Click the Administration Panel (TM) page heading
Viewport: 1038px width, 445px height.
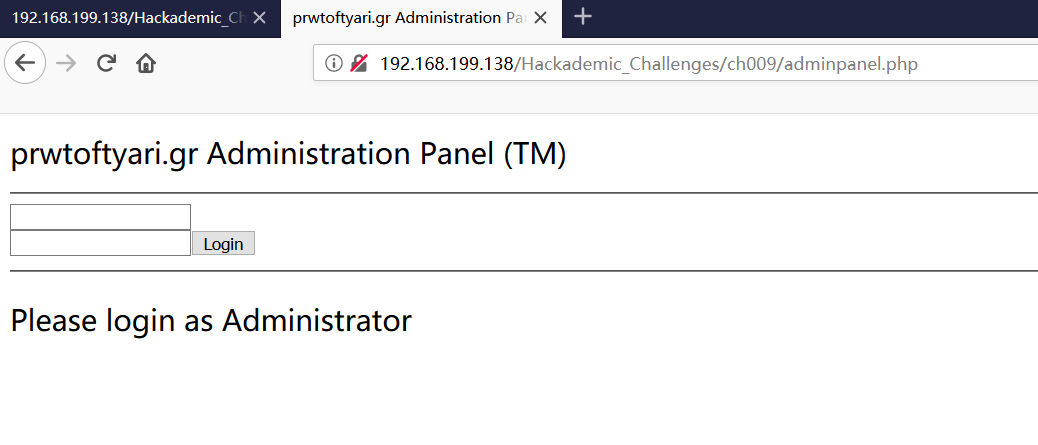point(288,155)
